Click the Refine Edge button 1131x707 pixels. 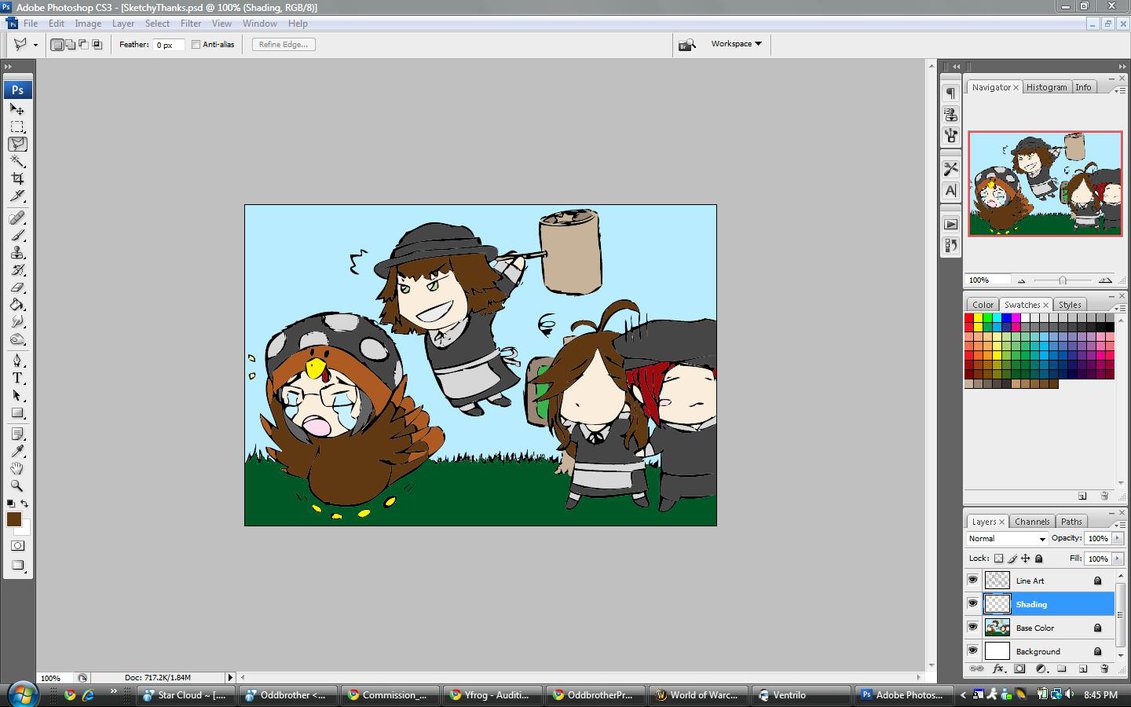pos(284,44)
